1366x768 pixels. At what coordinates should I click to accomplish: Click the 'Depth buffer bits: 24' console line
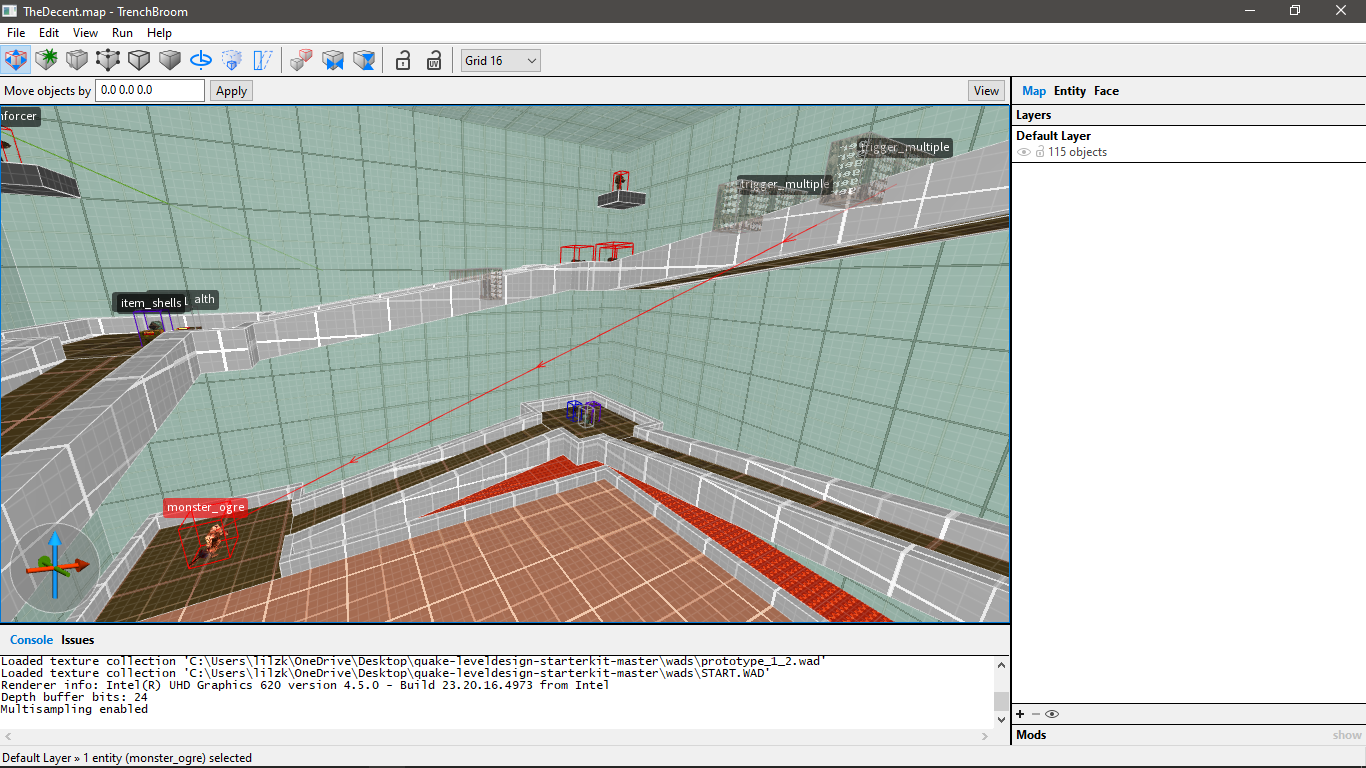pyautogui.click(x=74, y=697)
